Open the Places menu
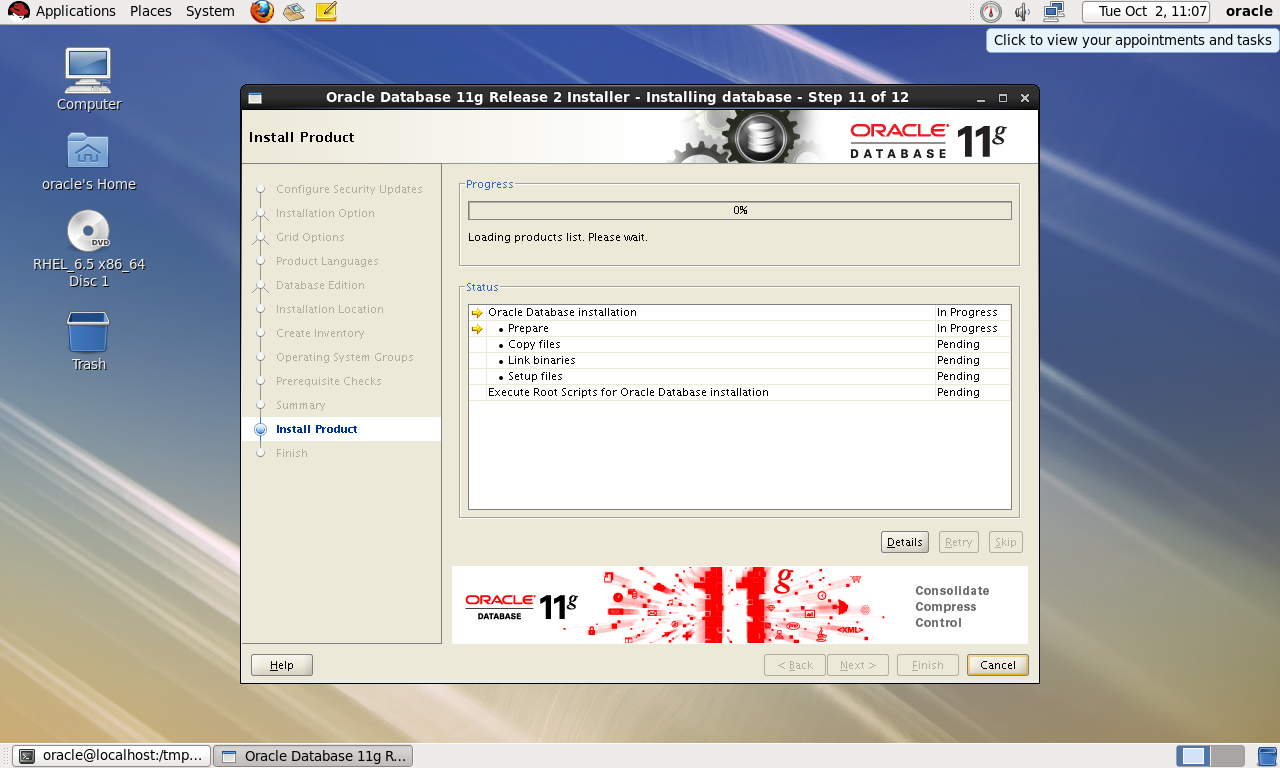 [x=151, y=11]
